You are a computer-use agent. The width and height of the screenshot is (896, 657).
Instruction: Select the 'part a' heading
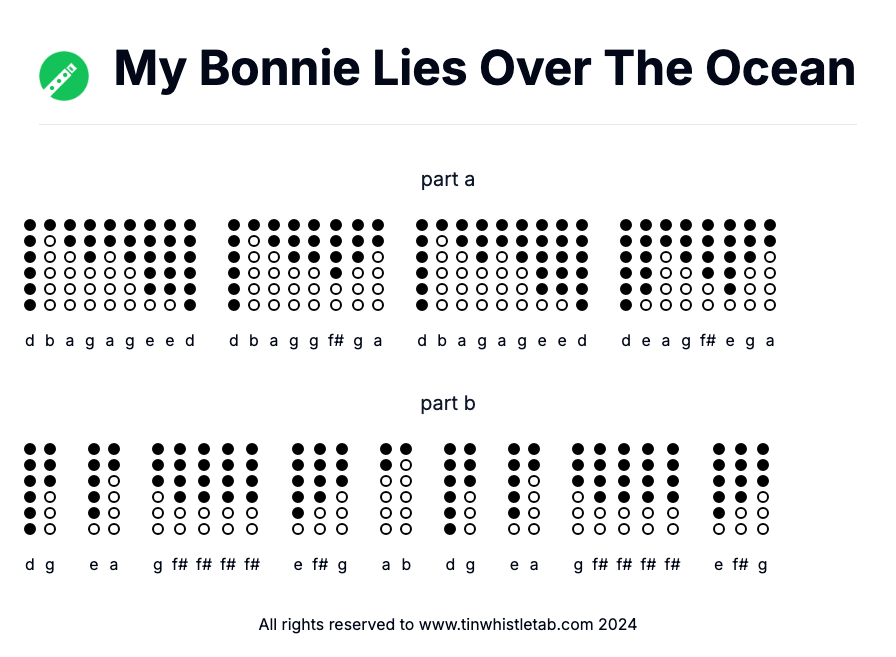[448, 180]
